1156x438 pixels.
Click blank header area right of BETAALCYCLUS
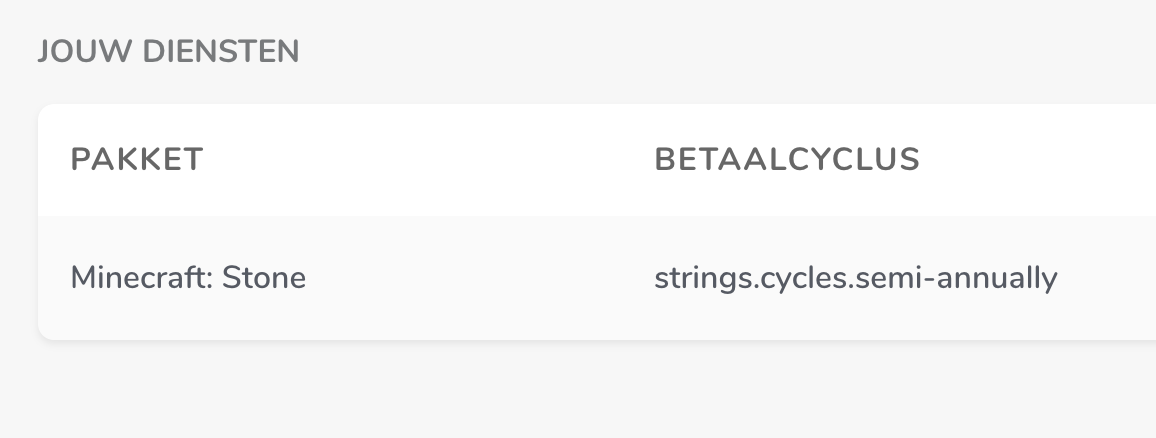coord(1040,160)
